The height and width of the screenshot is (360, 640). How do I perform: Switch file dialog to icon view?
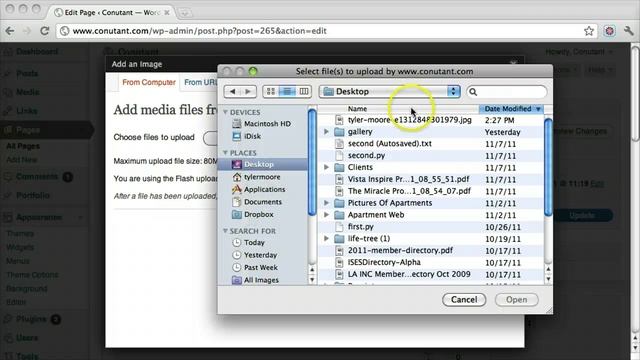tap(270, 91)
